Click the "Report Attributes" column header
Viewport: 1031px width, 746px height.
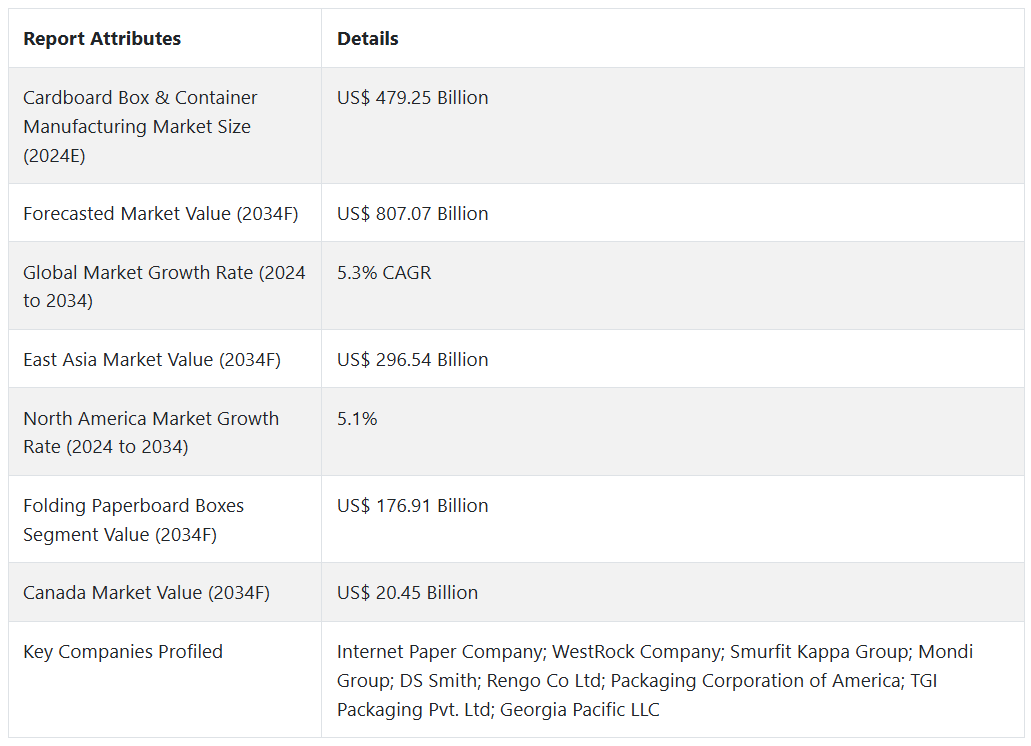102,39
